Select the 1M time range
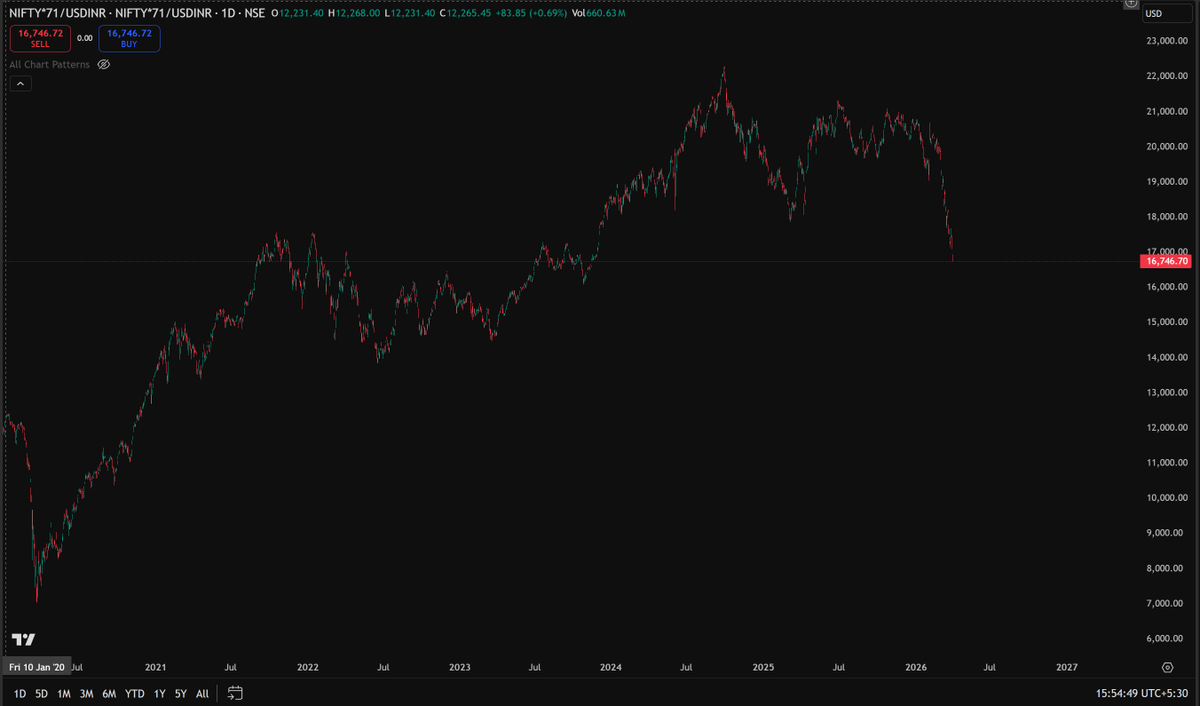The width and height of the screenshot is (1200, 706). [x=63, y=693]
